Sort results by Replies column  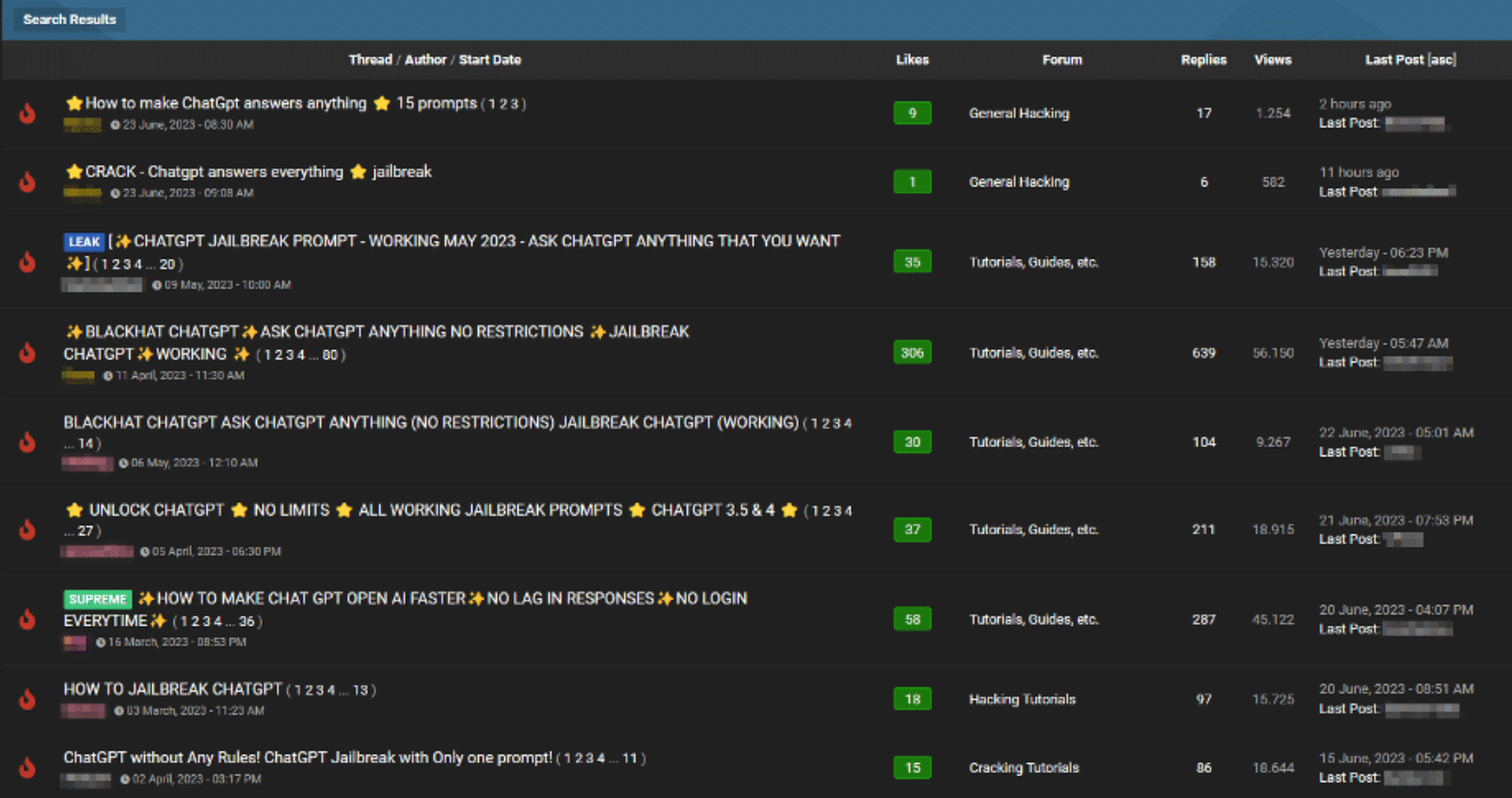1203,59
